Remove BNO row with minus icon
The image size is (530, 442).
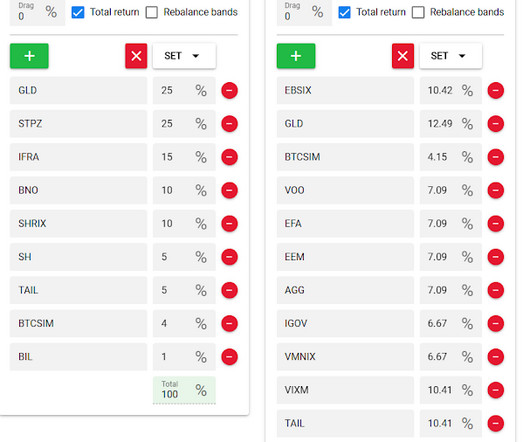(229, 190)
